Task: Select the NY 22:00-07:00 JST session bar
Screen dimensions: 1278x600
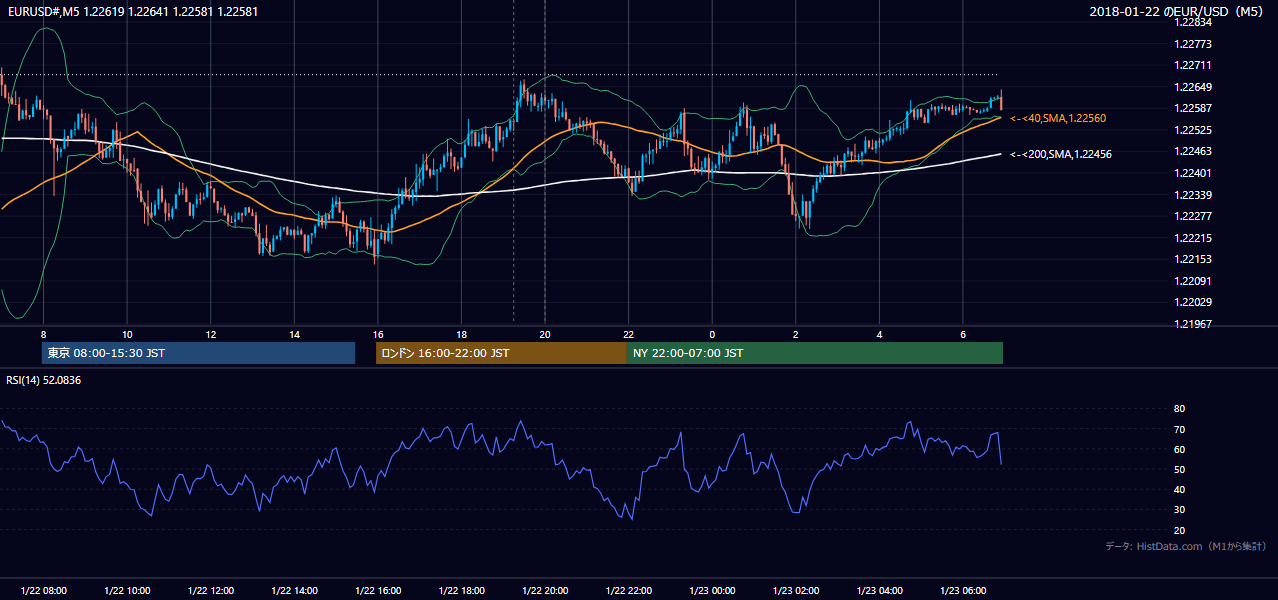Action: tap(815, 353)
